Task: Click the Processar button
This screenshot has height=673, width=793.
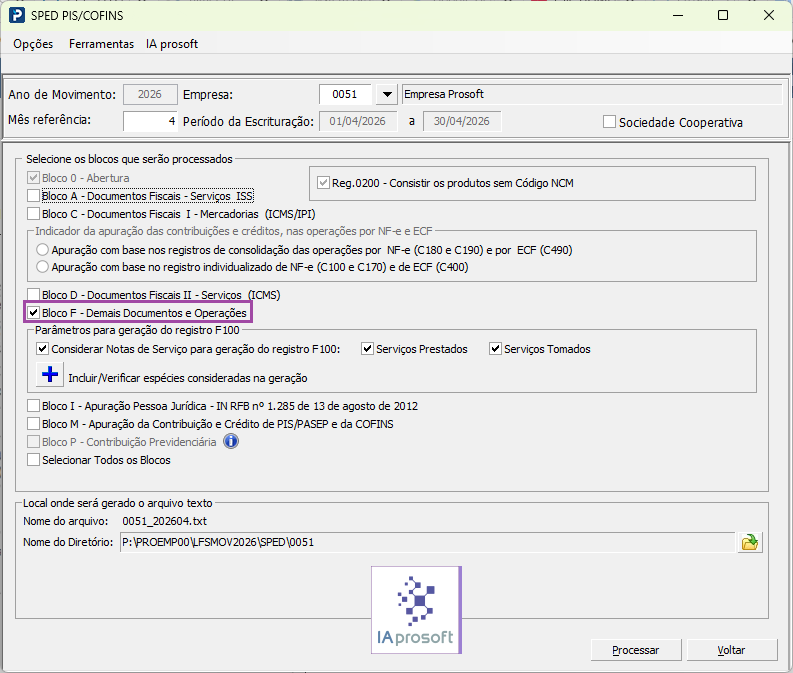Action: point(636,650)
